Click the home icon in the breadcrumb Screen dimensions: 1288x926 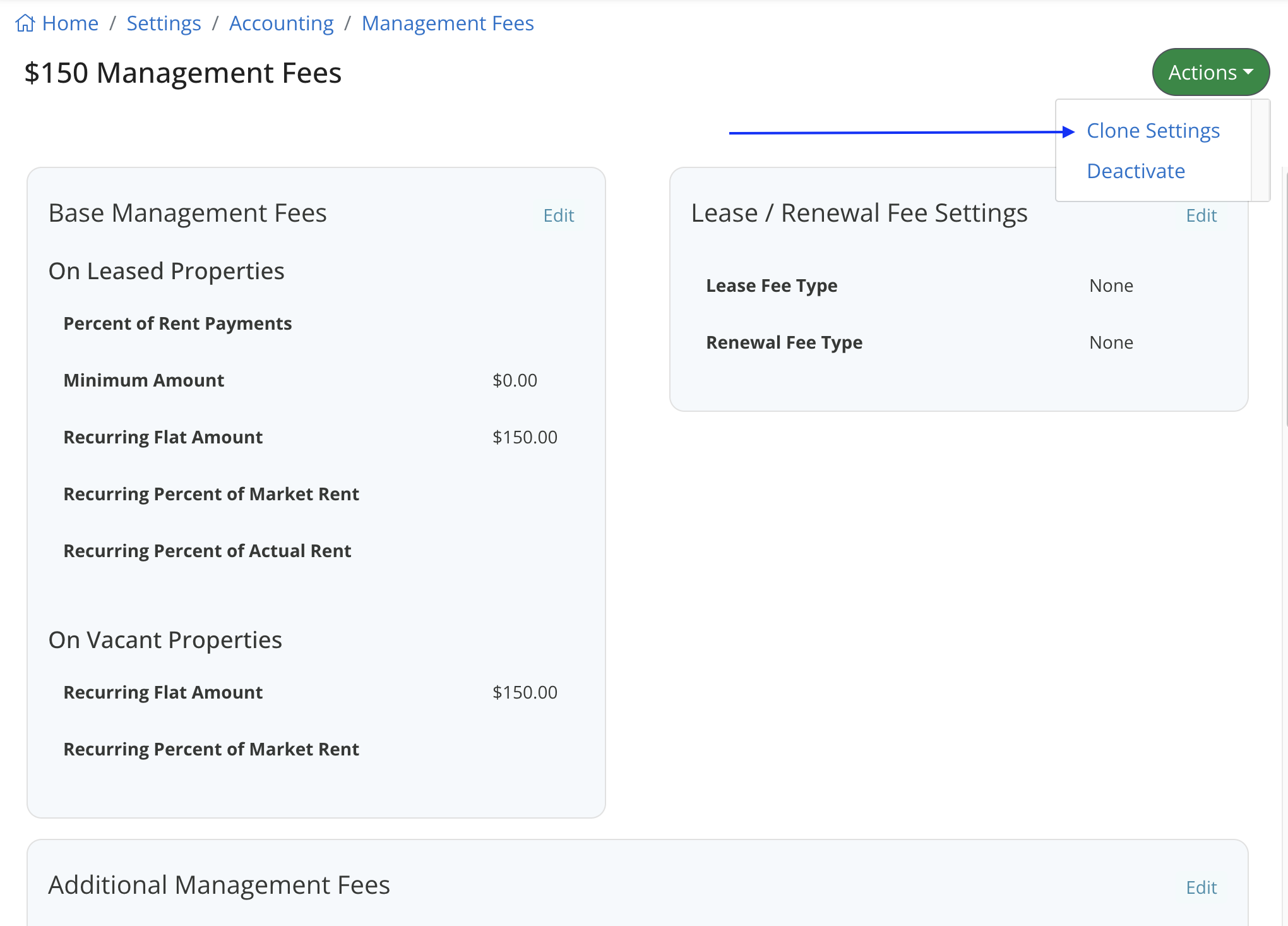tap(25, 22)
